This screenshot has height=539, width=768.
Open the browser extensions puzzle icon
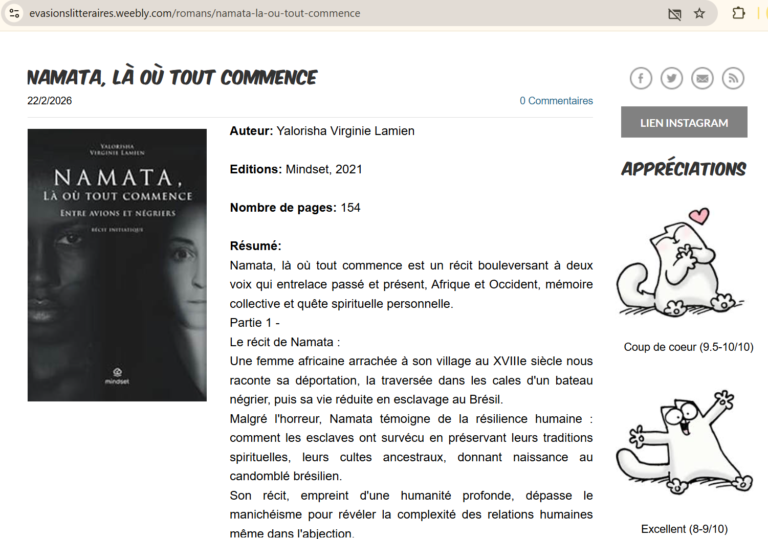pyautogui.click(x=739, y=14)
